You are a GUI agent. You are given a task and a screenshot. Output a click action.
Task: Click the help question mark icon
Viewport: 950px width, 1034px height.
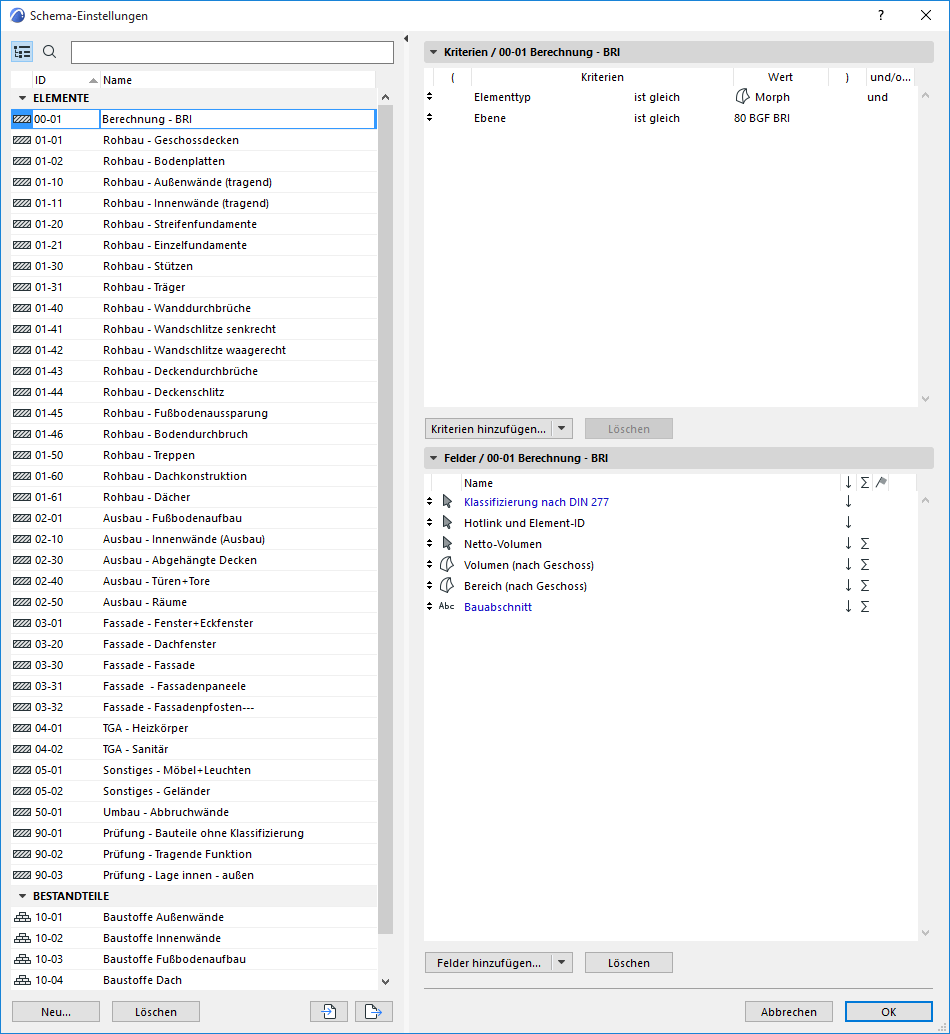pos(881,15)
